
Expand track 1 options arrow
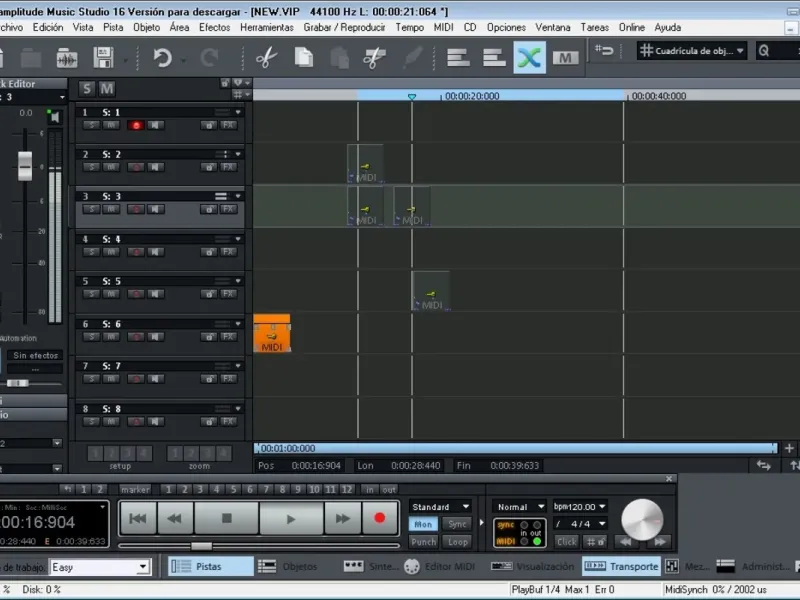(x=238, y=112)
